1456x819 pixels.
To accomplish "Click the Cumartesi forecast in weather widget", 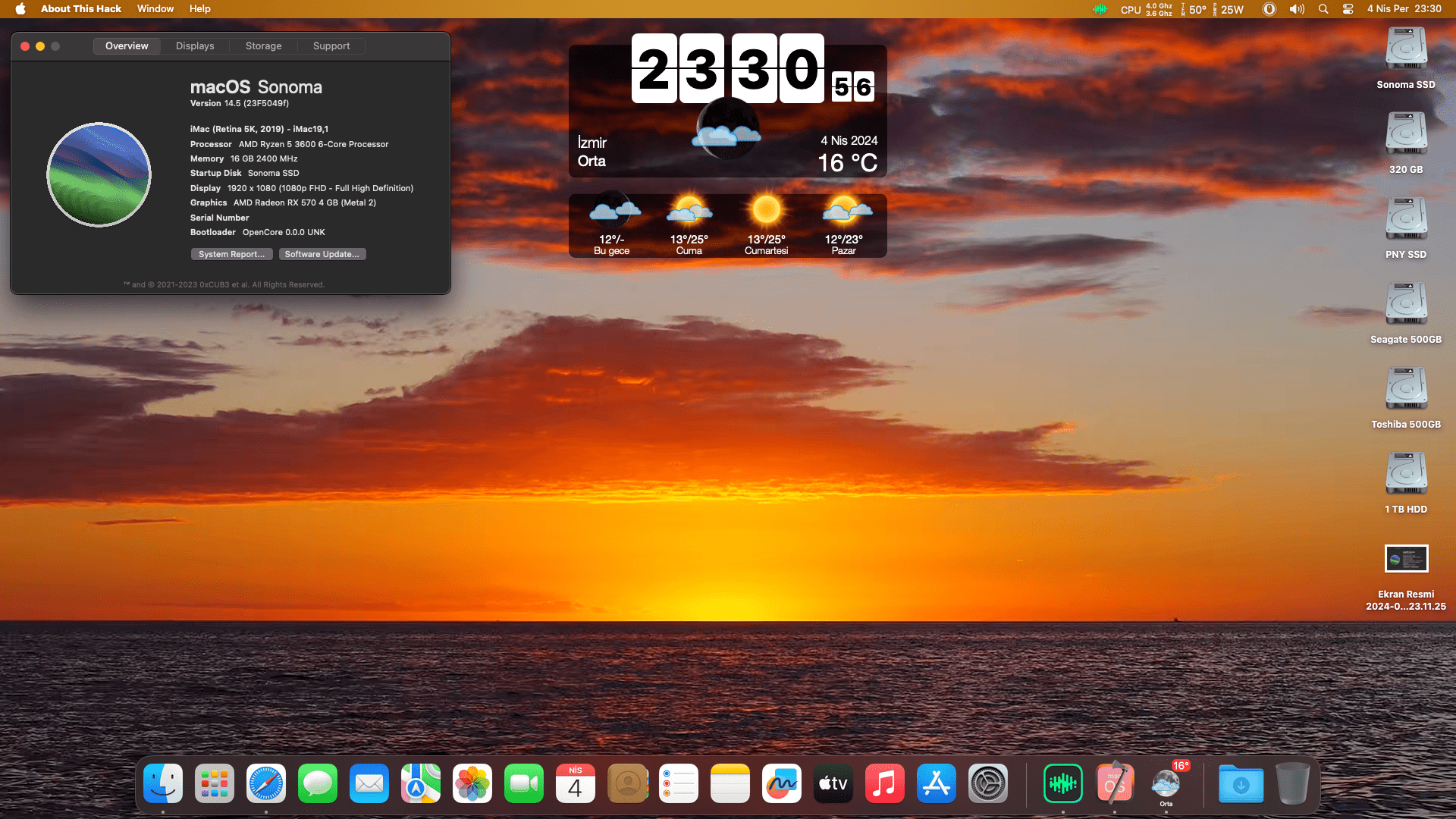I will pos(766,225).
